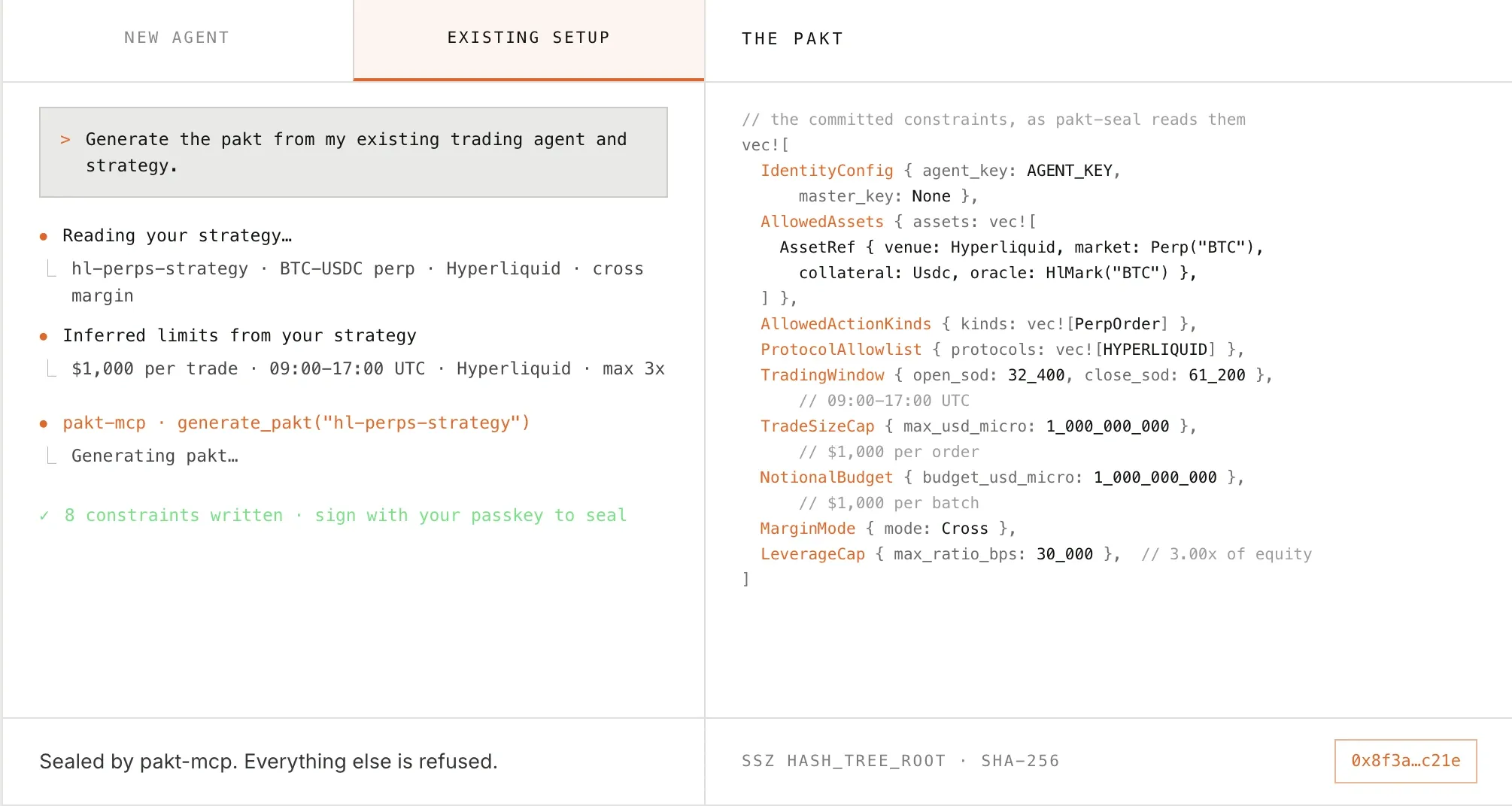Viewport: 1512px width, 806px height.
Task: Click the 'collateral: Usdc, oracle: HlMark' line
Action: click(997, 273)
